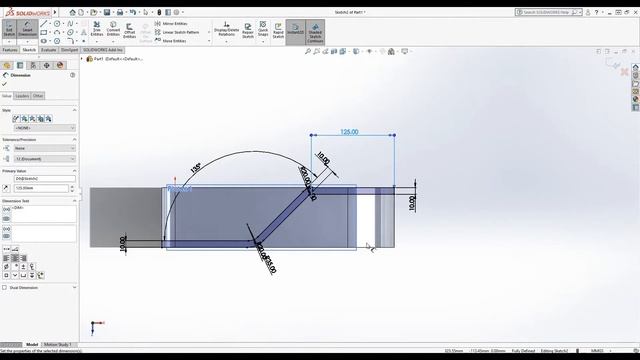640x360 pixels.
Task: Insert the diameter symbol into dimension text
Action: click(6, 267)
